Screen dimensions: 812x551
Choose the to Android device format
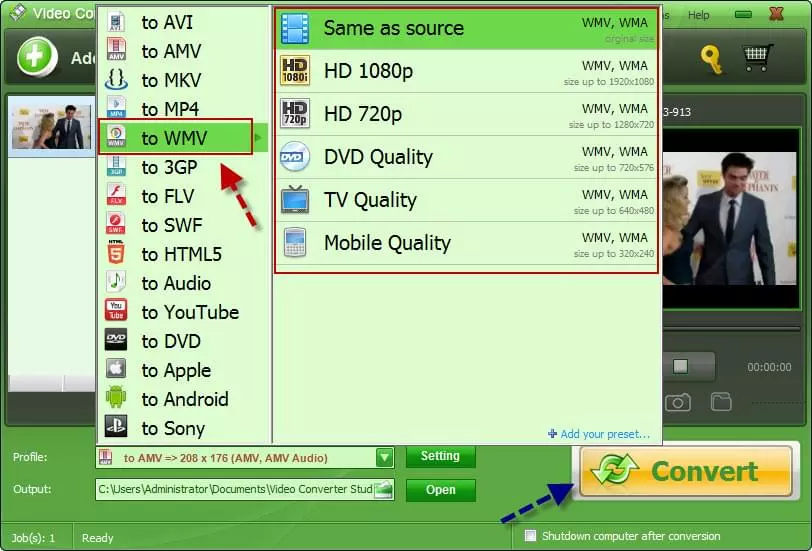184,399
